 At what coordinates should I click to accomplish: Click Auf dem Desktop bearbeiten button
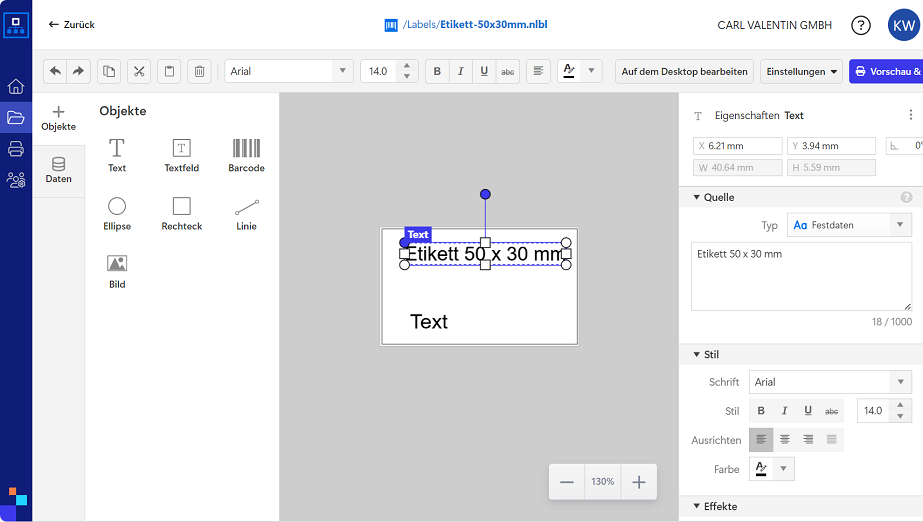684,71
